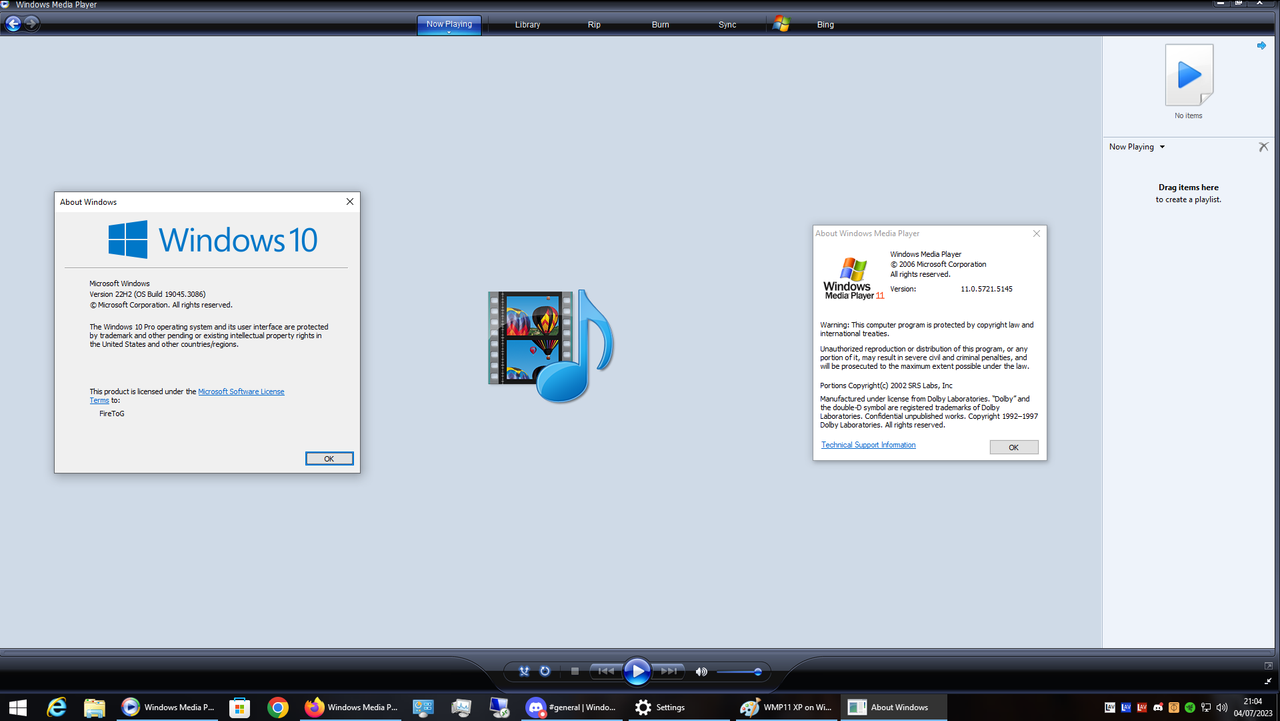Skip to the next track
1280x721 pixels.
pyautogui.click(x=669, y=672)
